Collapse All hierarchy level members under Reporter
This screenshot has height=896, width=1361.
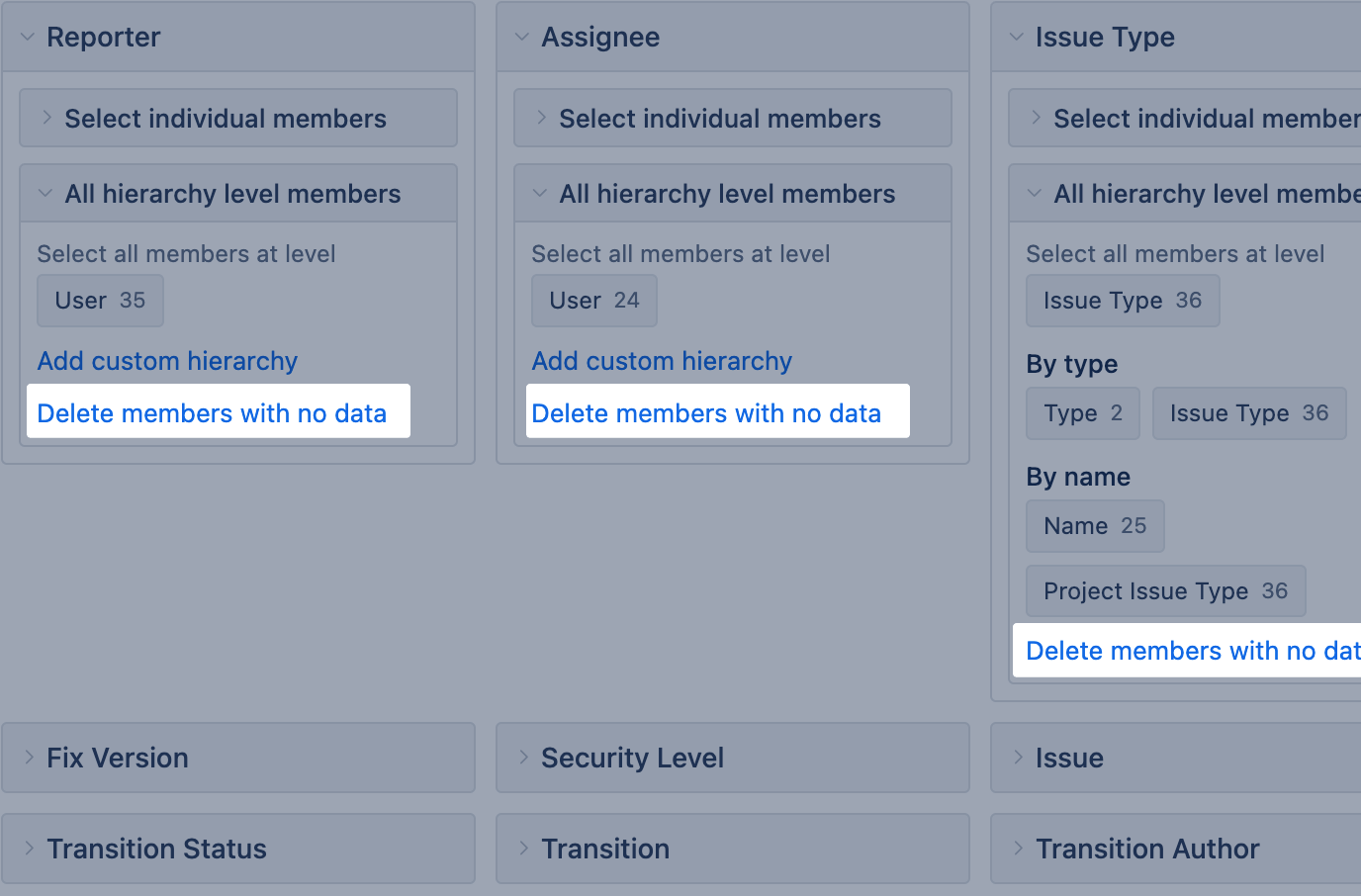pyautogui.click(x=232, y=194)
